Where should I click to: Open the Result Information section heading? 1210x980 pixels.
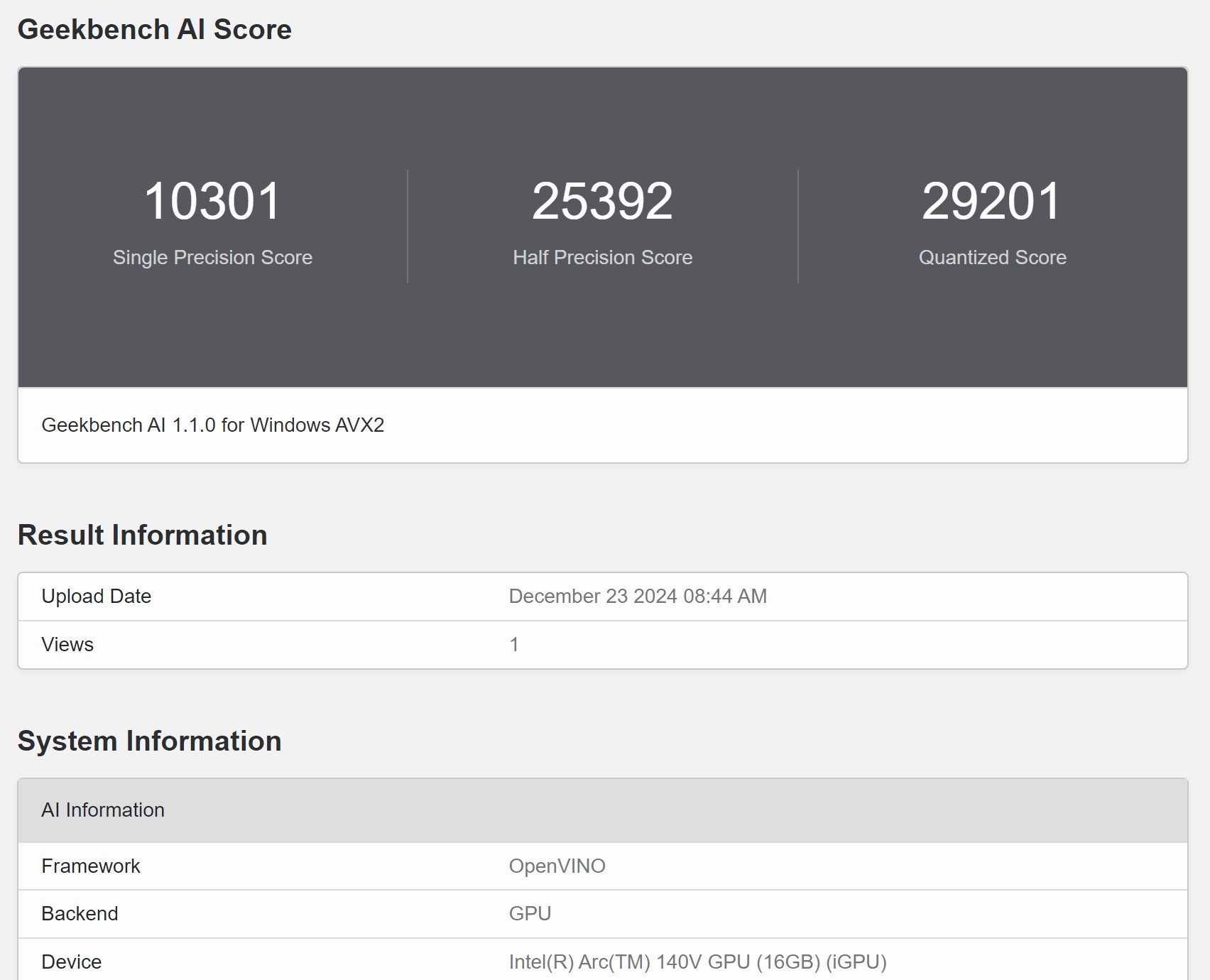(143, 535)
